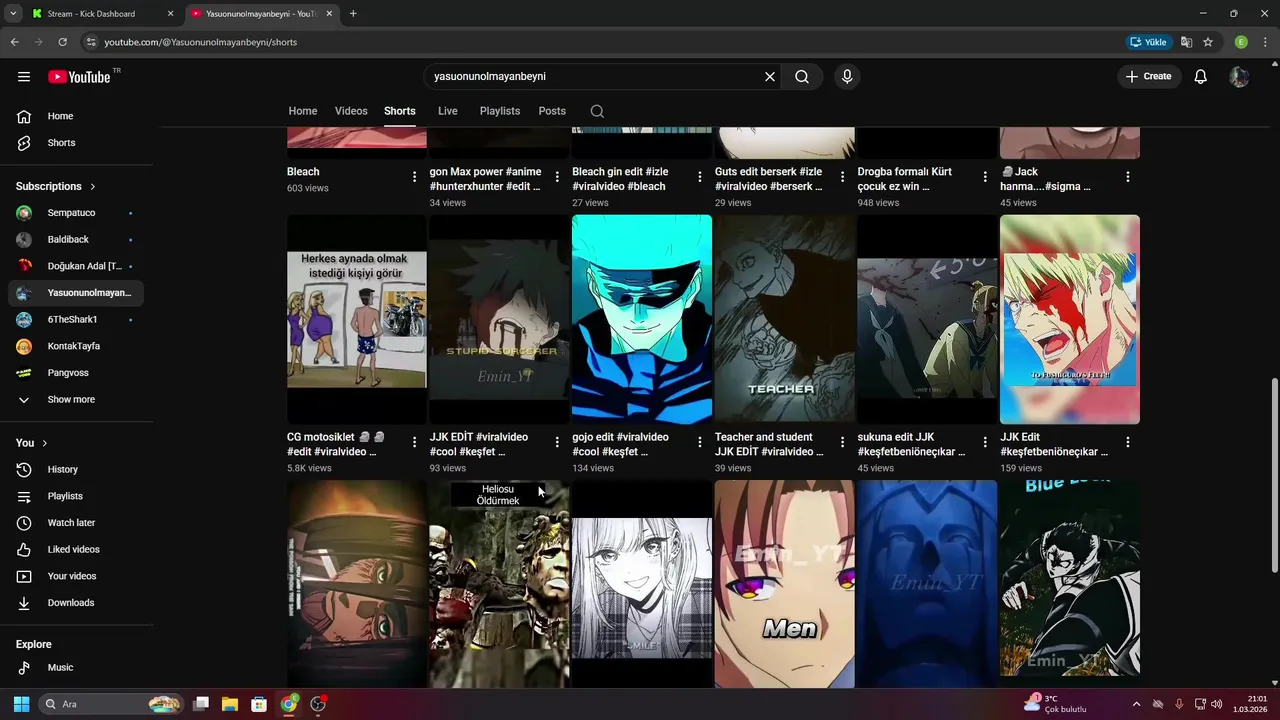Switch to channel Playlists tab
Screen dimensions: 1280x720
500,111
